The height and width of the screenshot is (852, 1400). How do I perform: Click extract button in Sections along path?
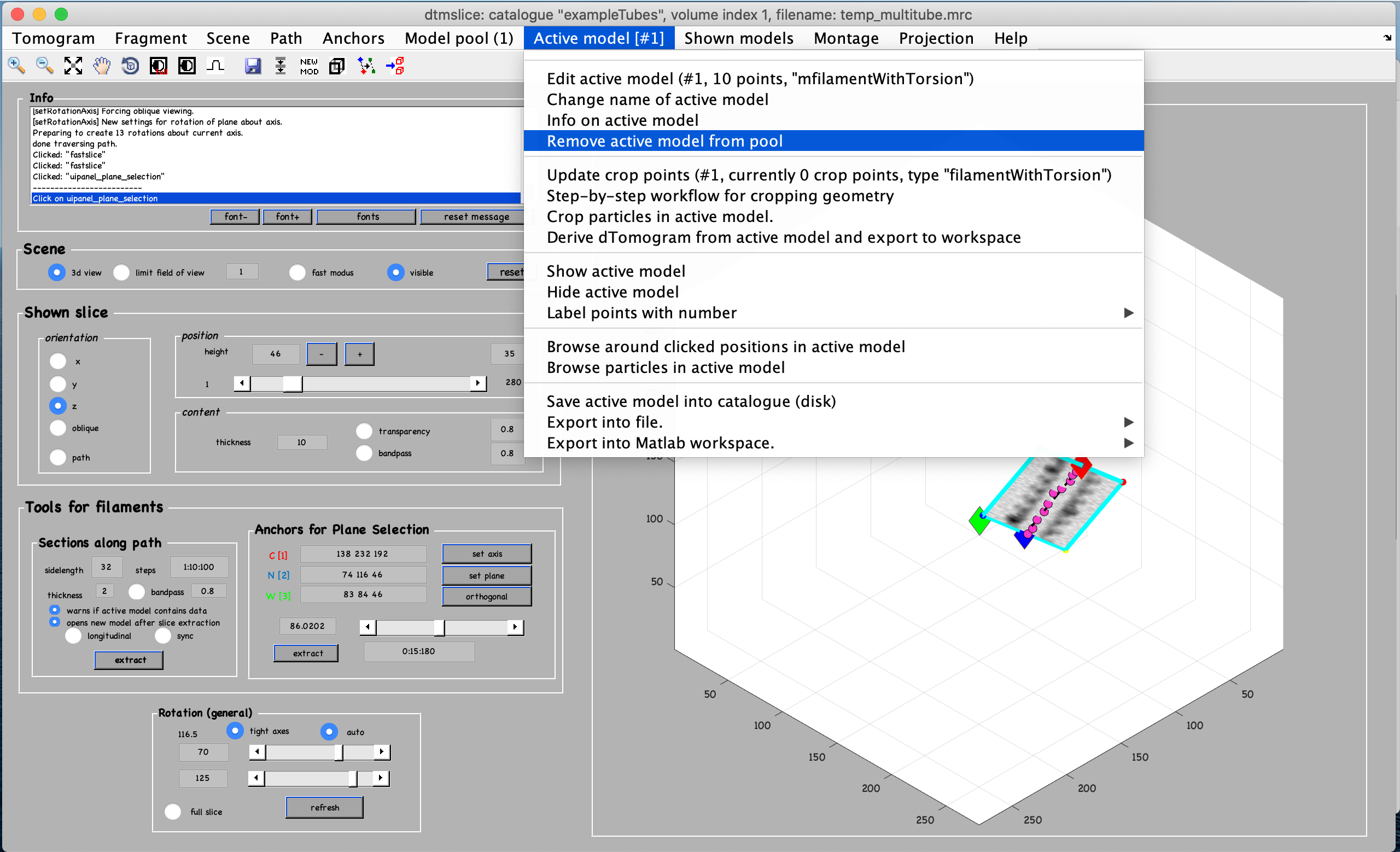(x=129, y=660)
